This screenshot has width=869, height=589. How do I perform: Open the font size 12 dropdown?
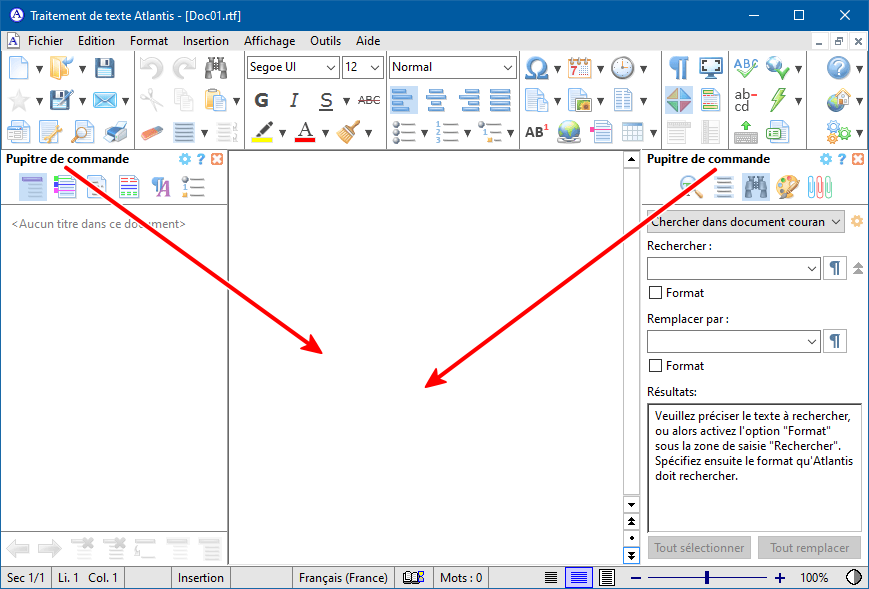(375, 68)
